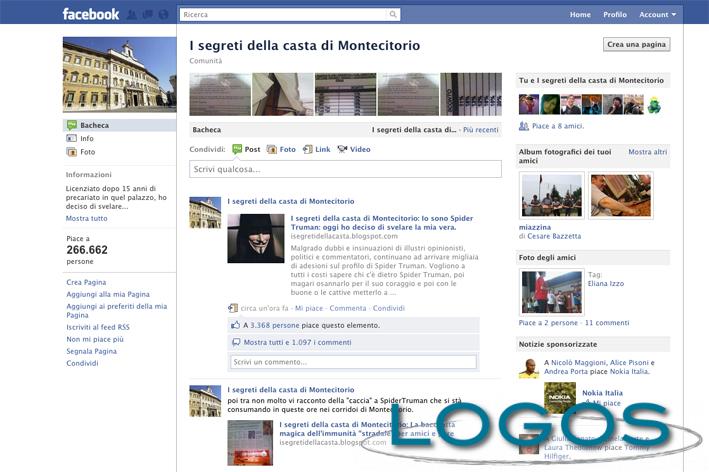
Task: Open the 3.368 persone likes list
Action: pyautogui.click(x=274, y=325)
